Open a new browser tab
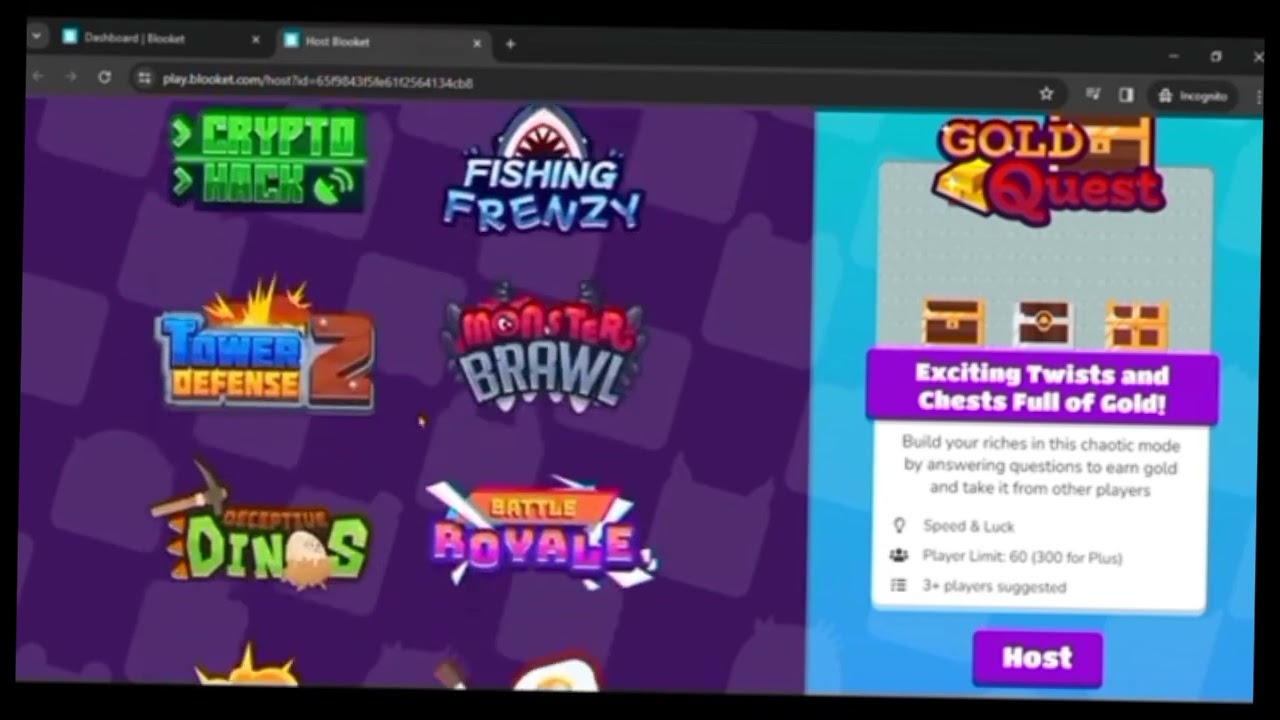Viewport: 1280px width, 720px height. (510, 44)
